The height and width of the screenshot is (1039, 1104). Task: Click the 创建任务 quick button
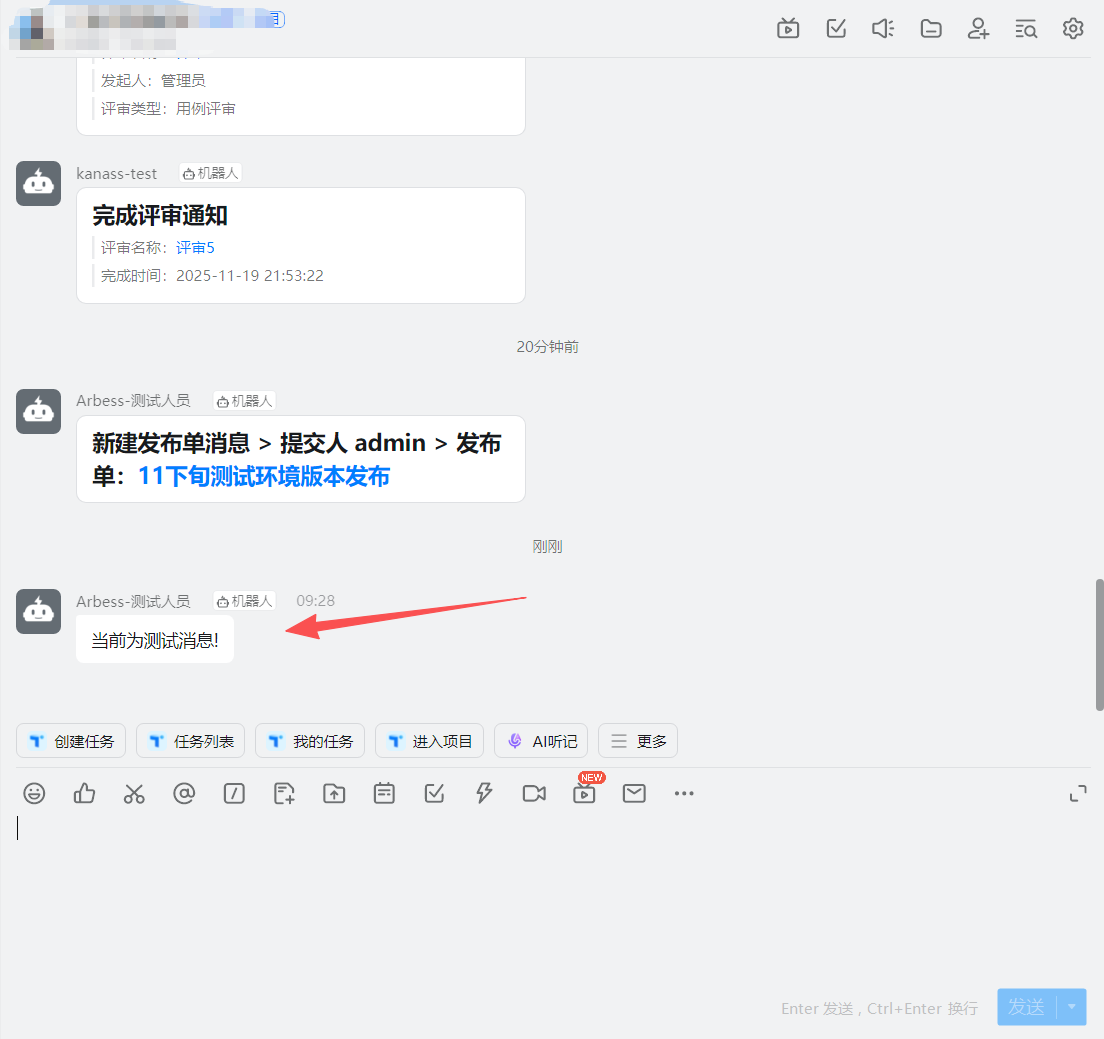71,740
